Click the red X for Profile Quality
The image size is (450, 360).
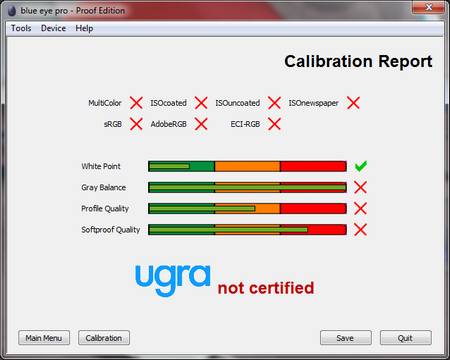(360, 209)
